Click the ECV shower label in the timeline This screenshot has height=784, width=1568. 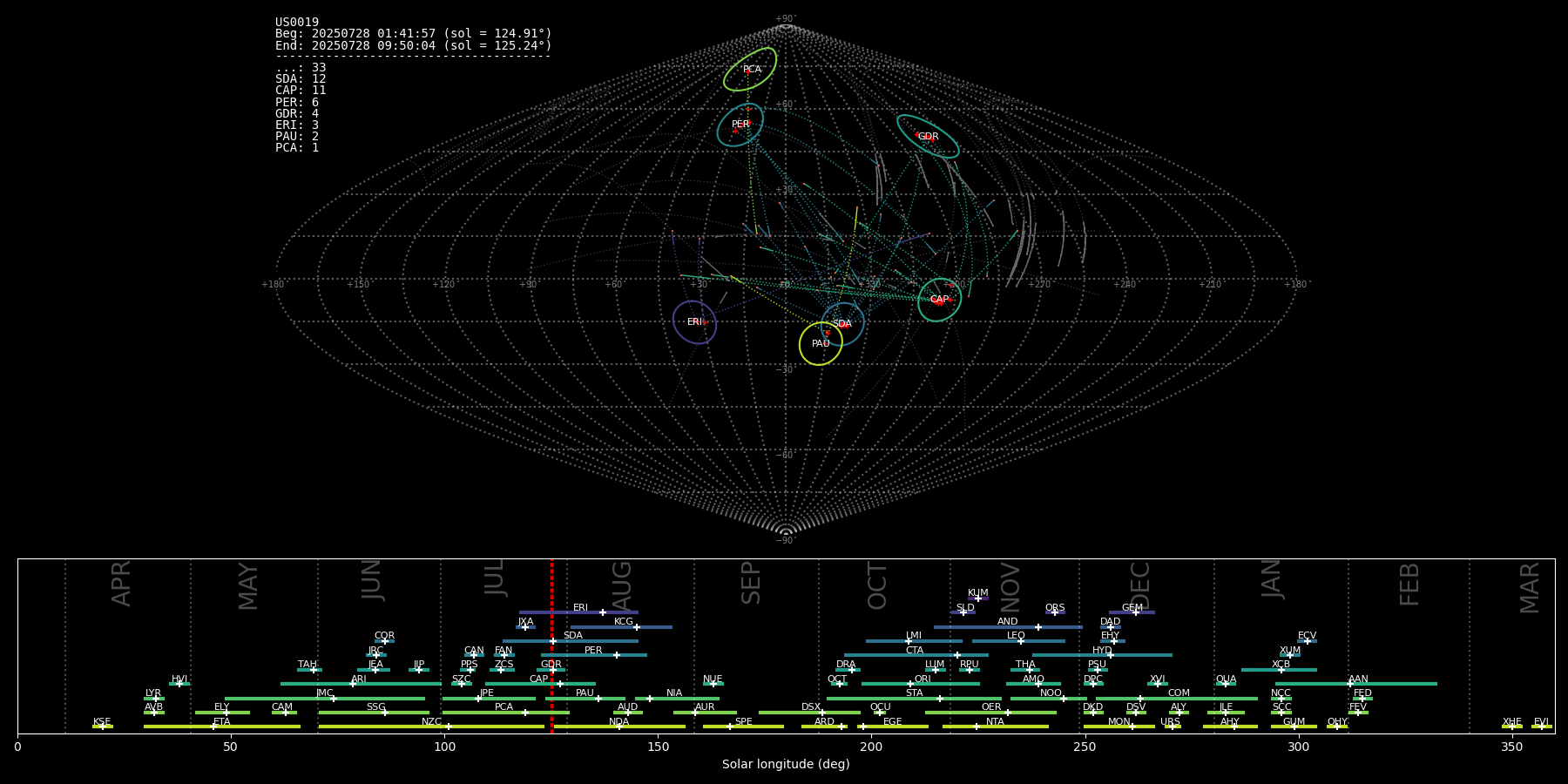tap(1308, 636)
